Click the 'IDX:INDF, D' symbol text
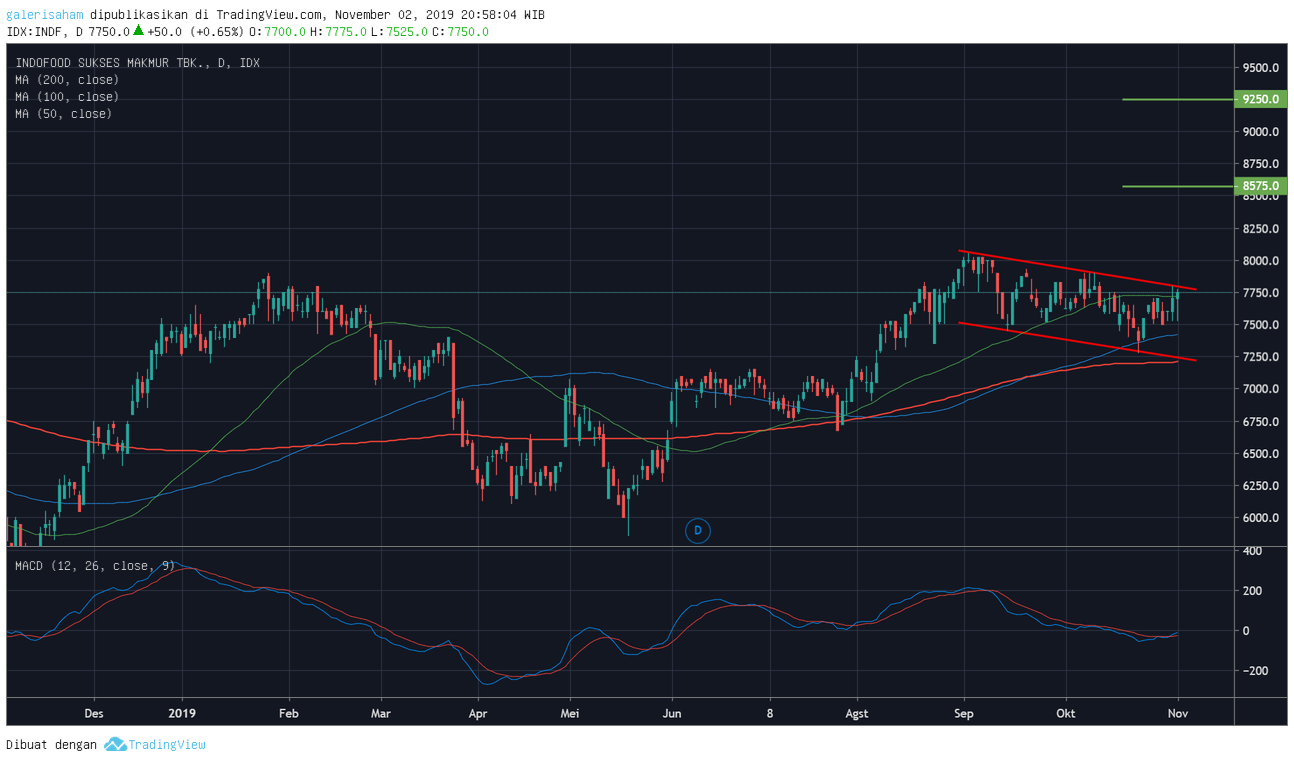Image resolution: width=1294 pixels, height=762 pixels. (x=44, y=32)
